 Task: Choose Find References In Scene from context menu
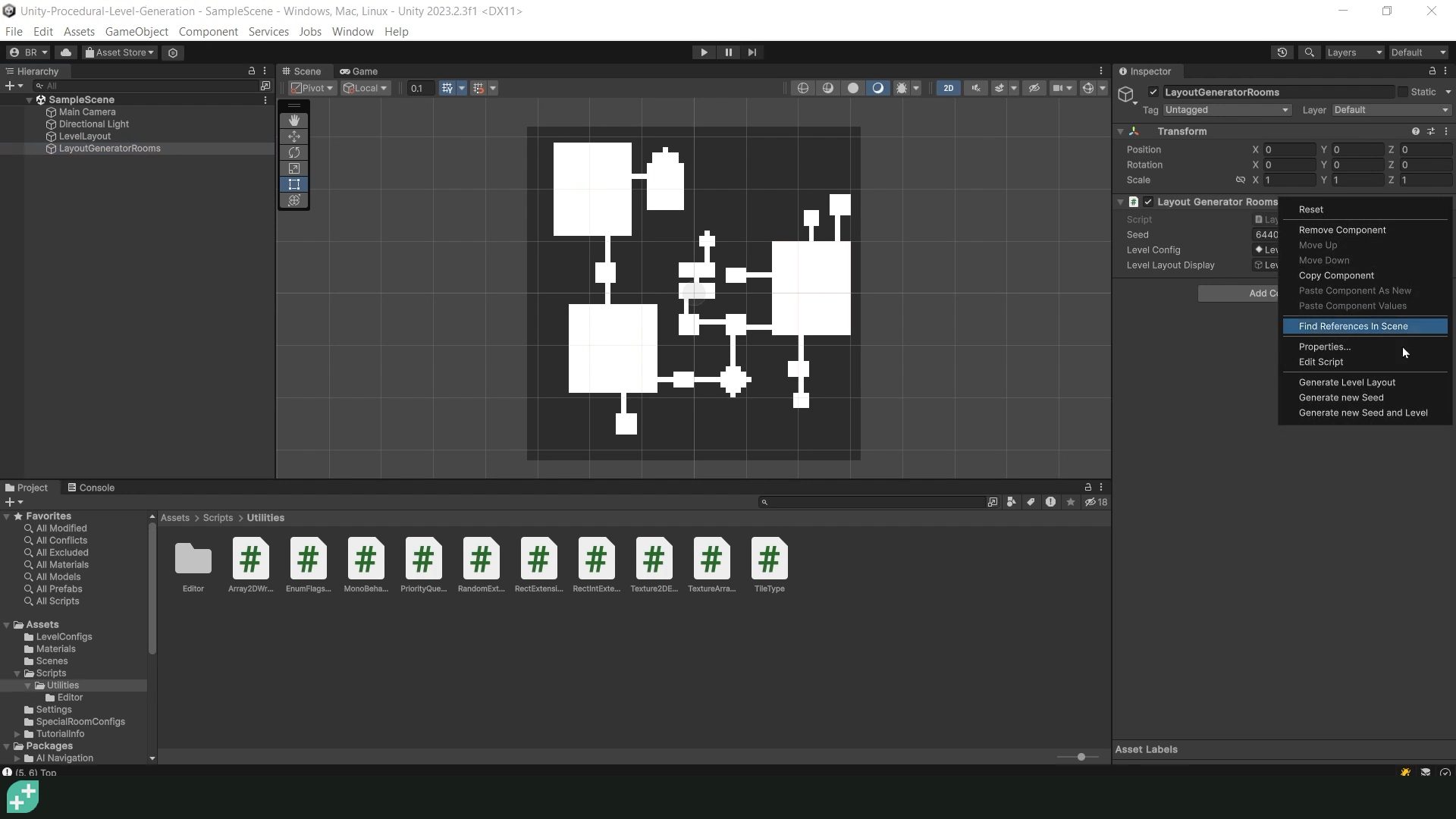tap(1353, 326)
